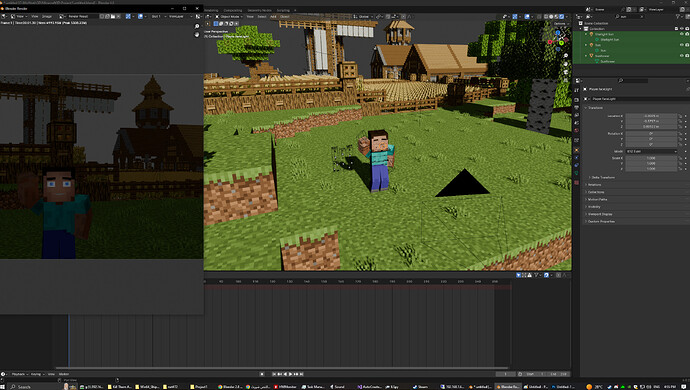Screen dimensions: 690x390
Task: Toggle exclude checkbox on Collection row
Action: point(676,29)
